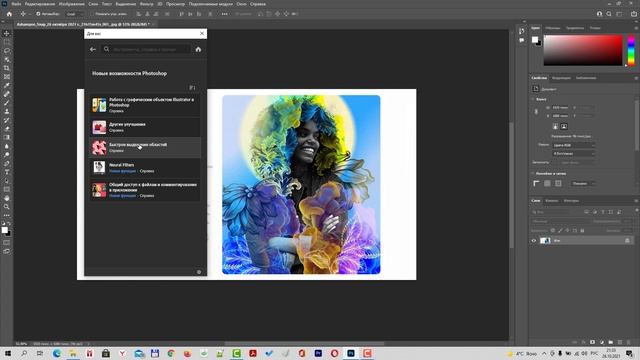640x360 pixels.
Task: Open the 'Другие улучшения' list item
Action: coord(145,127)
